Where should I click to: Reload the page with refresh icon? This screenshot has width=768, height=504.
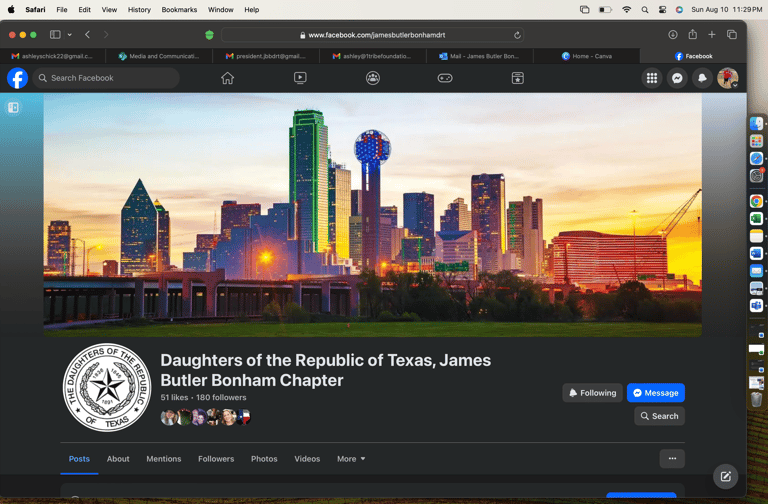pyautogui.click(x=517, y=35)
